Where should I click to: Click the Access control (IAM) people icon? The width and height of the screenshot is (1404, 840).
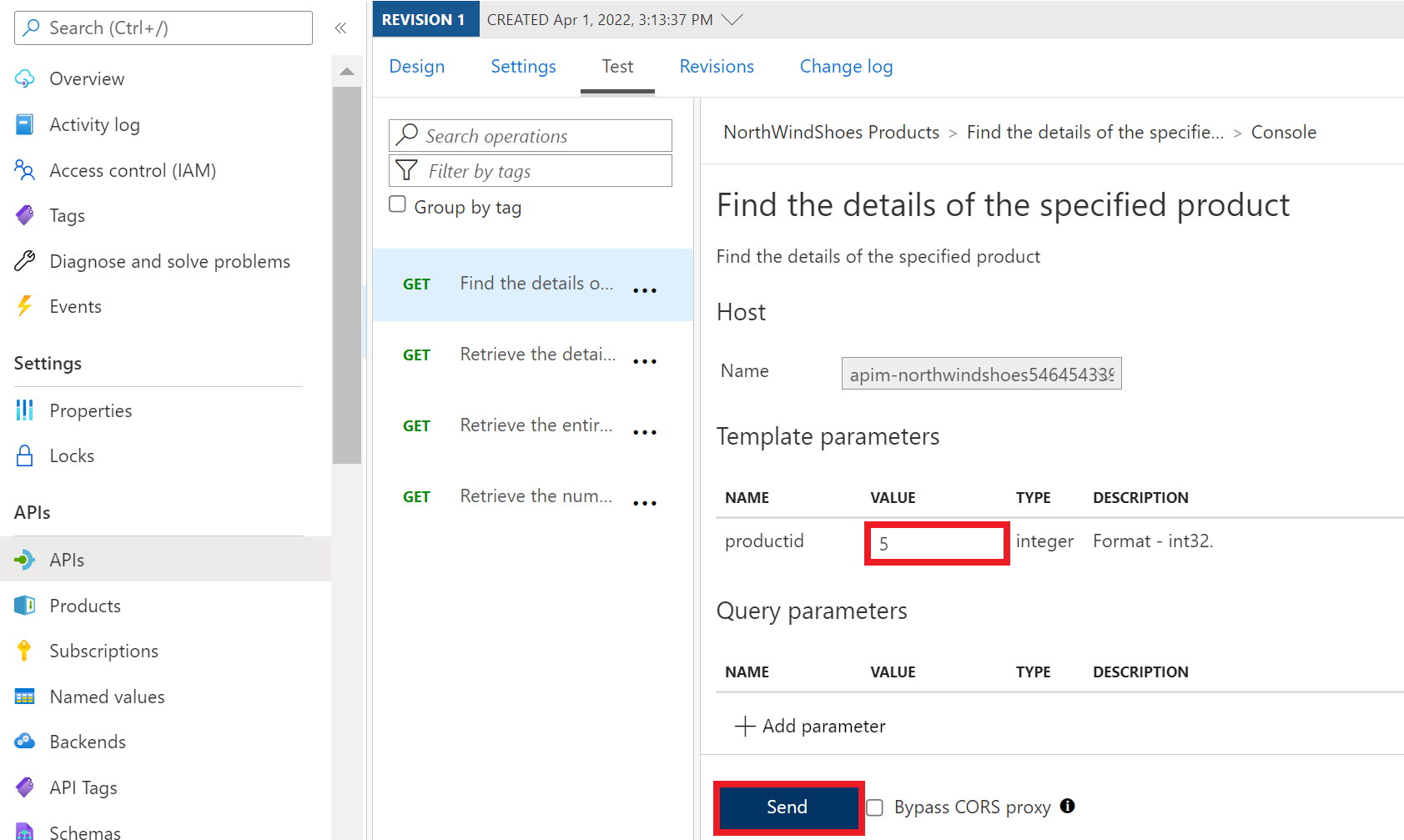(x=25, y=170)
